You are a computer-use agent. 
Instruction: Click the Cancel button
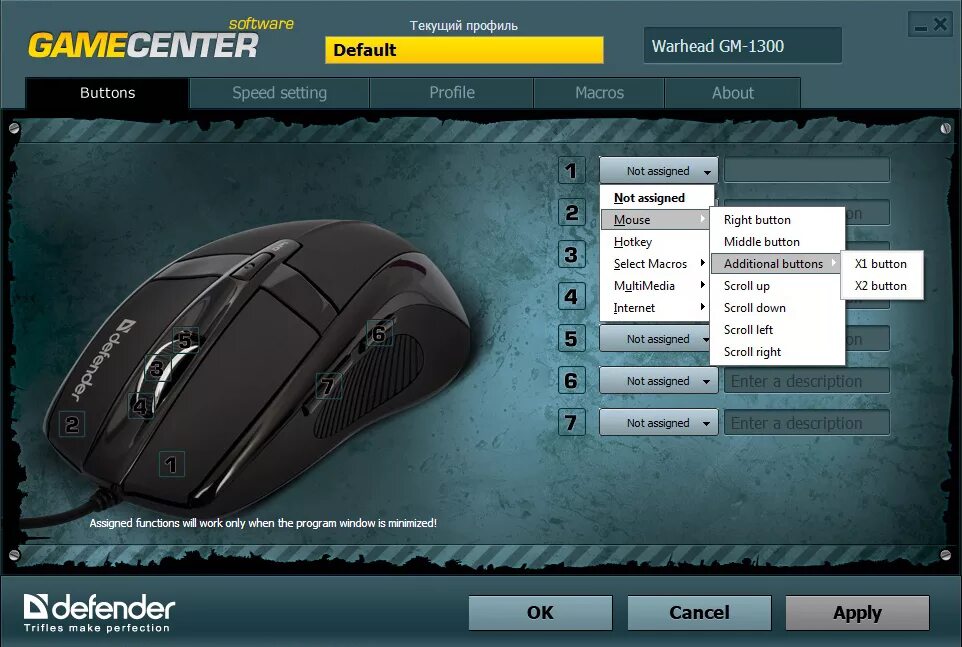point(699,613)
